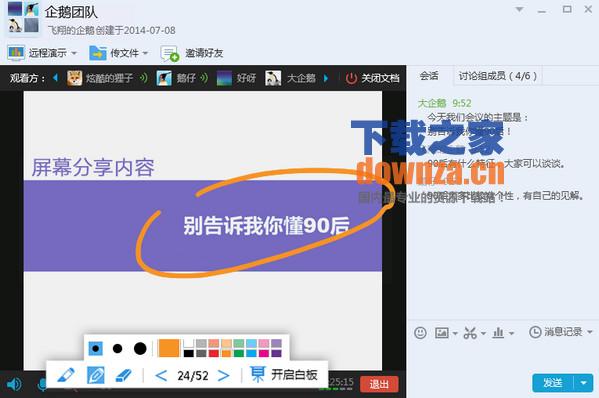The width and height of the screenshot is (599, 398).
Task: Click the 企鹅团队 group title
Action: 71,12
